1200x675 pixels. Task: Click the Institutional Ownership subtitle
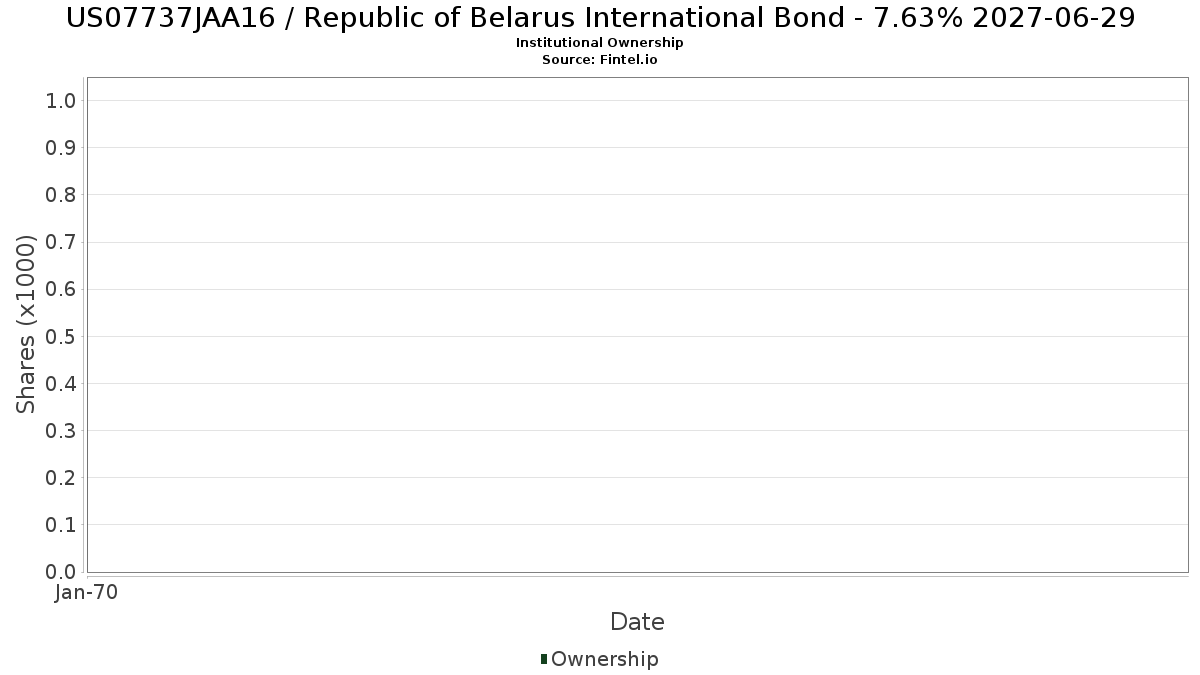pyautogui.click(x=599, y=43)
